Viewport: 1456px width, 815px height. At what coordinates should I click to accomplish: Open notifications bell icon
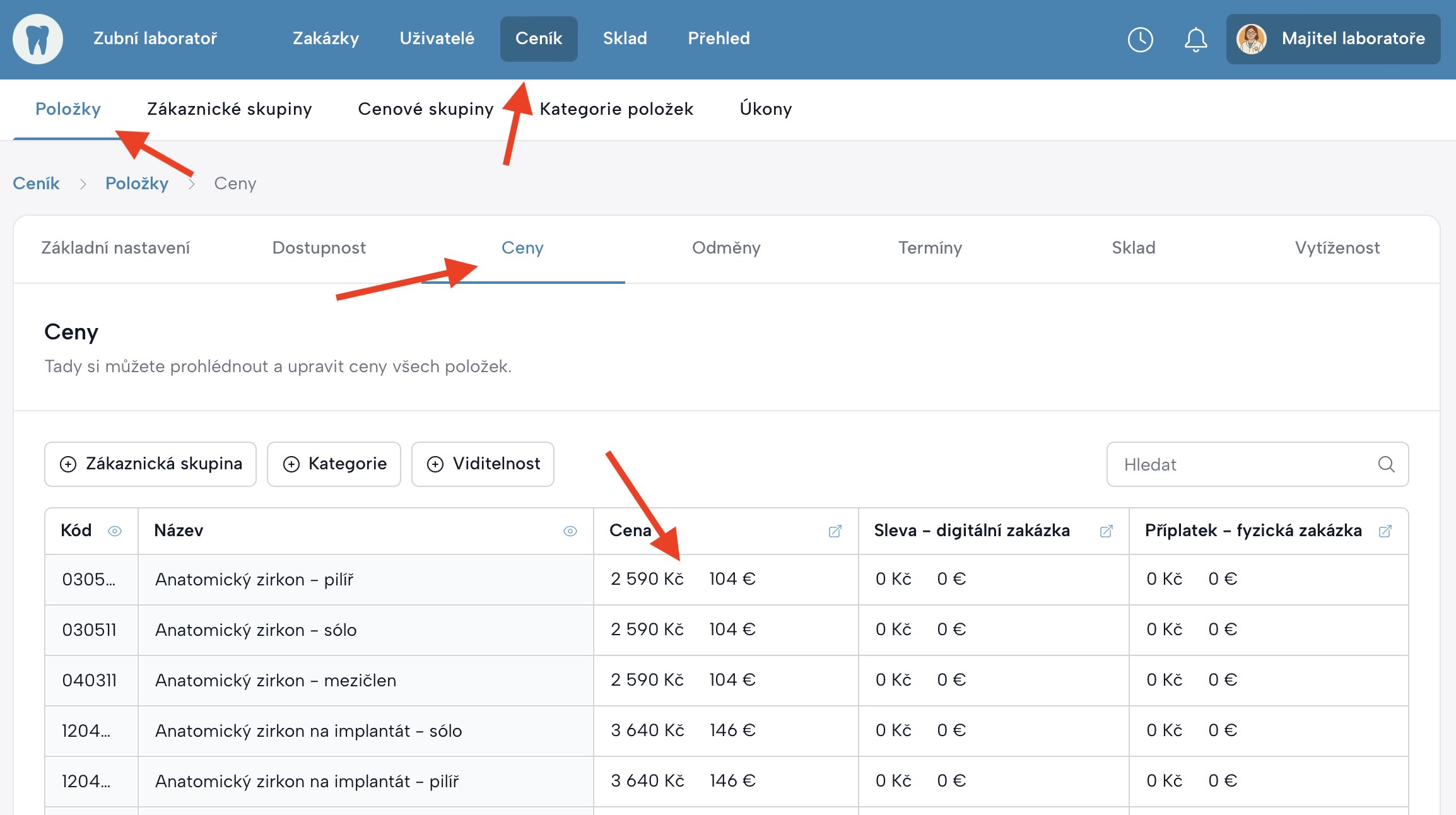1195,39
